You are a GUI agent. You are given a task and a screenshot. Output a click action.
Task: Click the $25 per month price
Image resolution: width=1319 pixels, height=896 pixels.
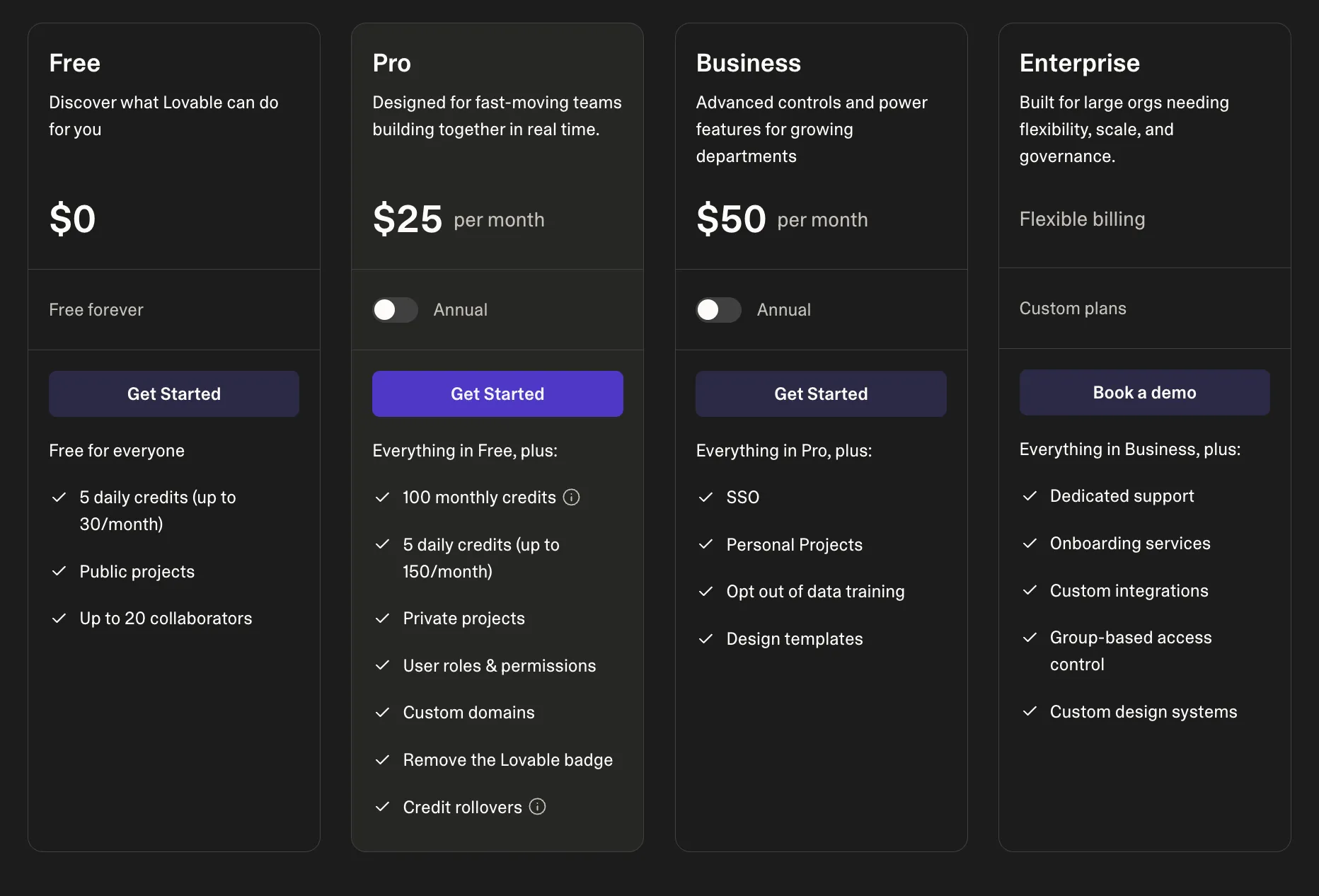[459, 219]
